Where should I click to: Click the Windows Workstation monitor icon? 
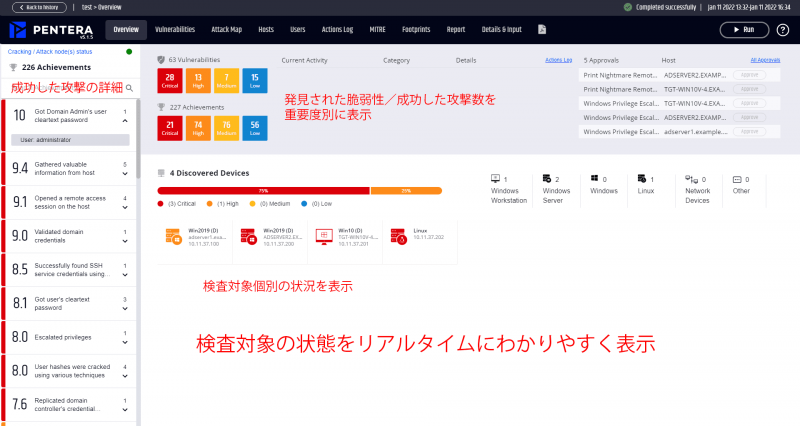click(495, 179)
